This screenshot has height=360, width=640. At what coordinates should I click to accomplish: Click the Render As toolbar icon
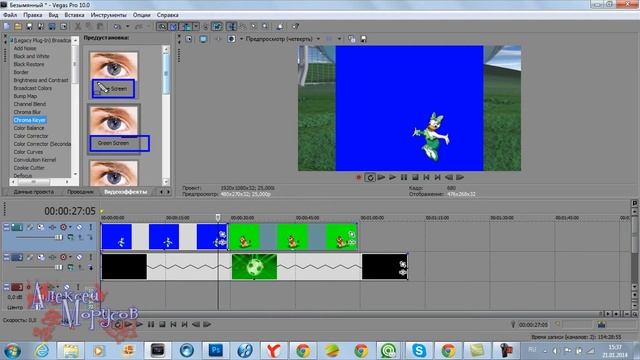(x=52, y=27)
